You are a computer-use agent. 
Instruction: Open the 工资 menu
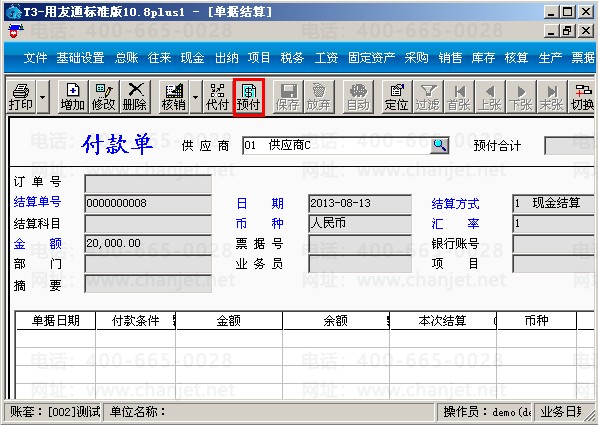[x=326, y=58]
